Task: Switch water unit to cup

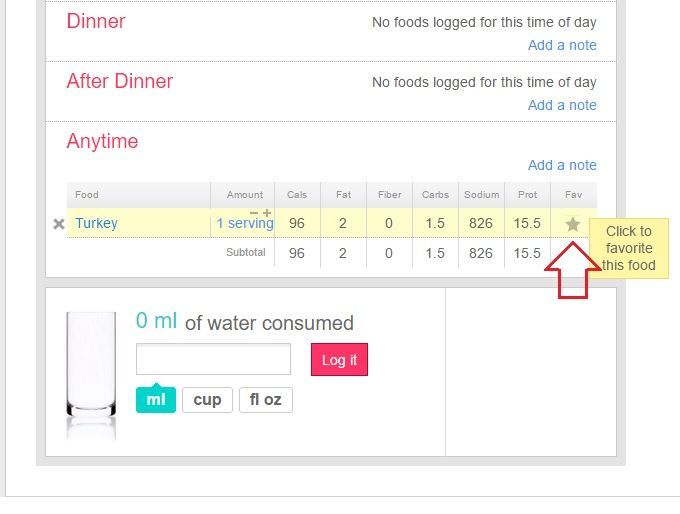Action: [x=207, y=400]
